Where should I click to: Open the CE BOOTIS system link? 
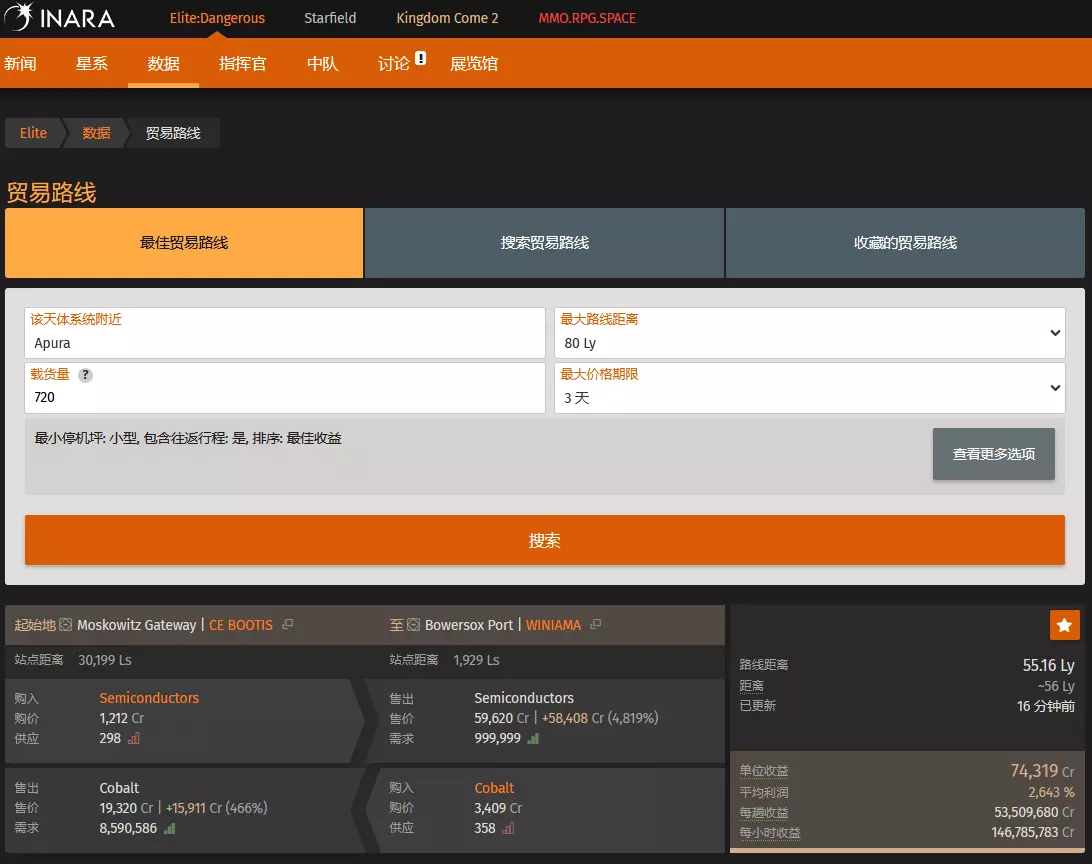pos(241,625)
